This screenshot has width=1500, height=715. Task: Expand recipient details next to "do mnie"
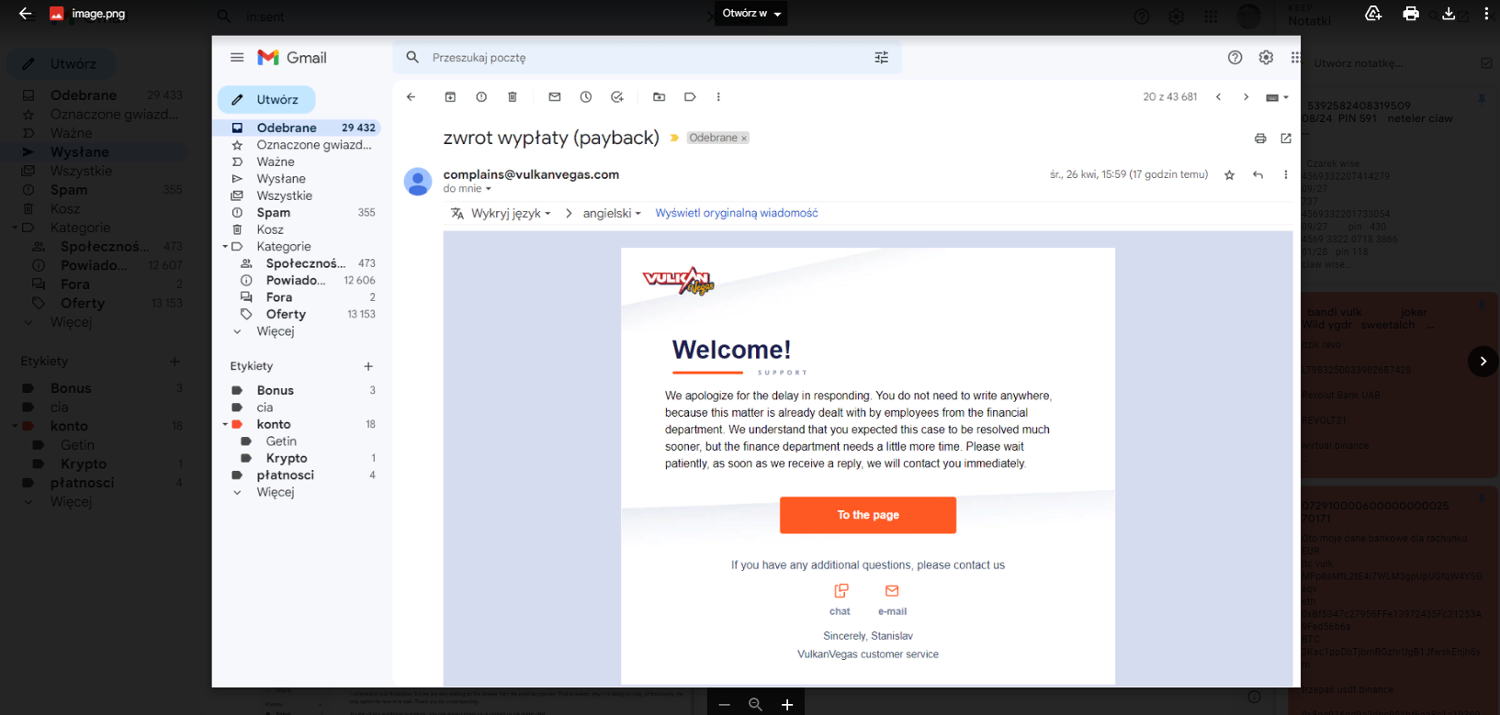(x=488, y=189)
